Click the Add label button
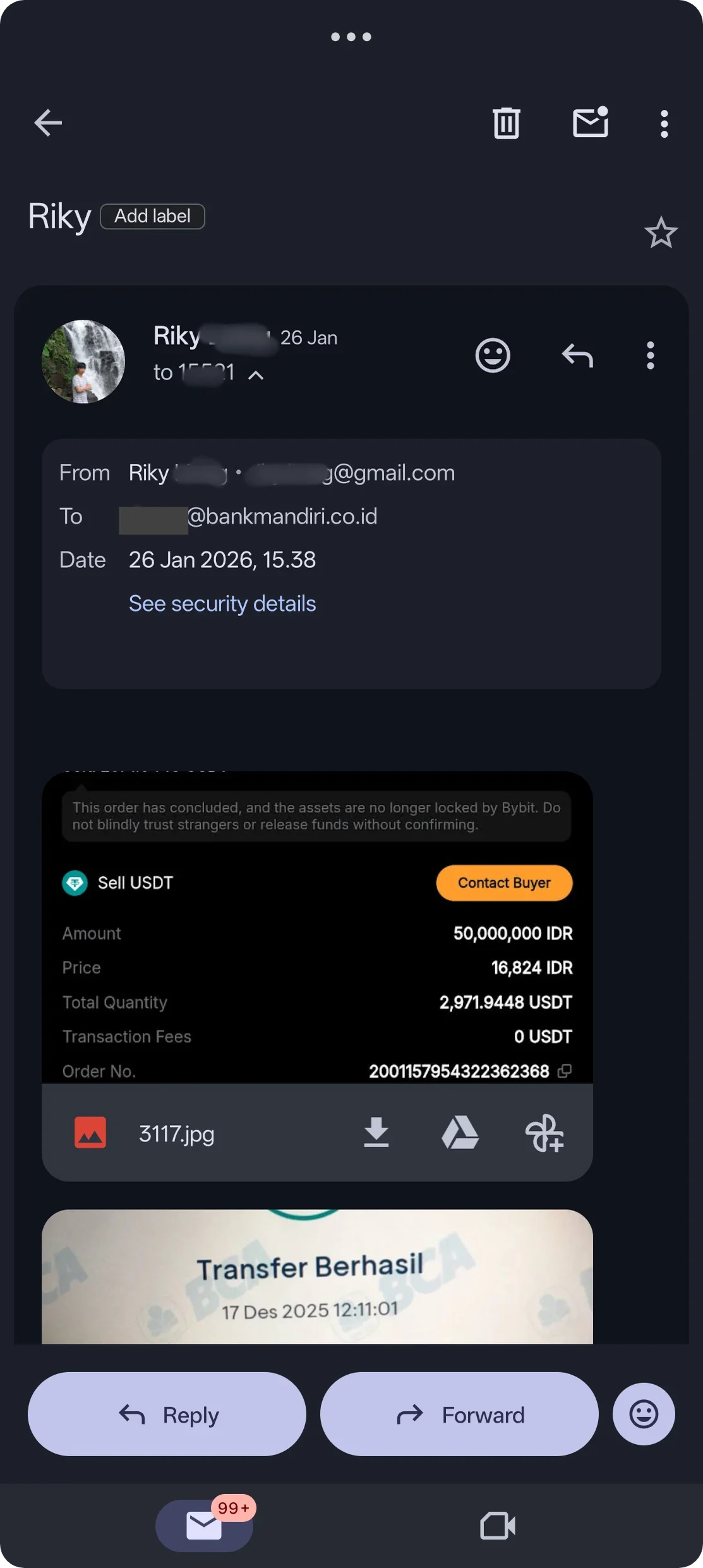Image resolution: width=703 pixels, height=1568 pixels. pos(152,216)
